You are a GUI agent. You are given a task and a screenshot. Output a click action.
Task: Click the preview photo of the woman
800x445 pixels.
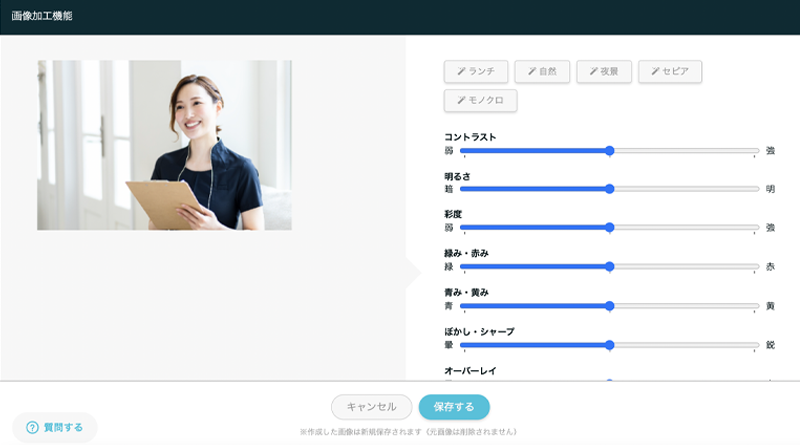(x=164, y=145)
